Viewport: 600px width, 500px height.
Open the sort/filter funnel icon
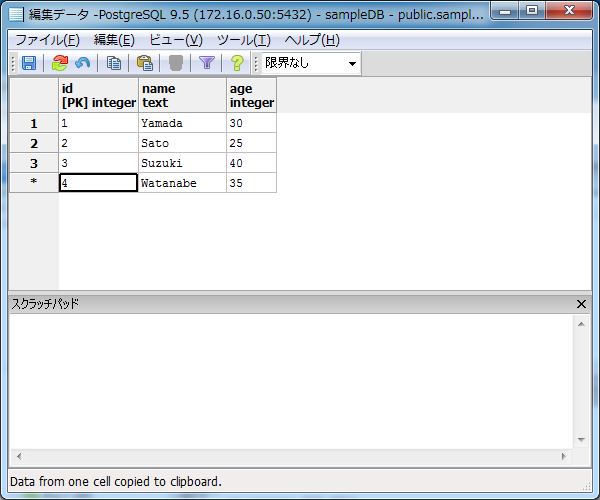click(207, 63)
